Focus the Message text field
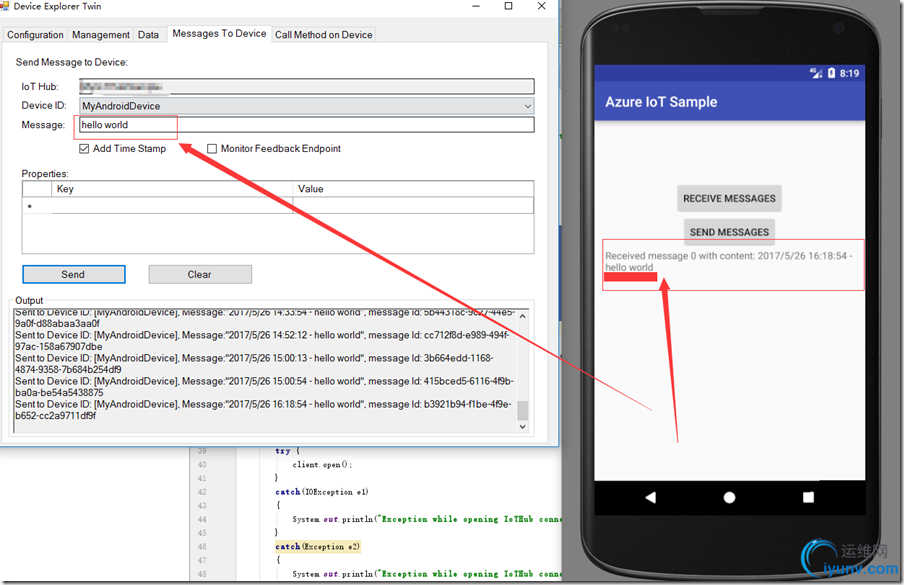The width and height of the screenshot is (904, 585). (307, 125)
